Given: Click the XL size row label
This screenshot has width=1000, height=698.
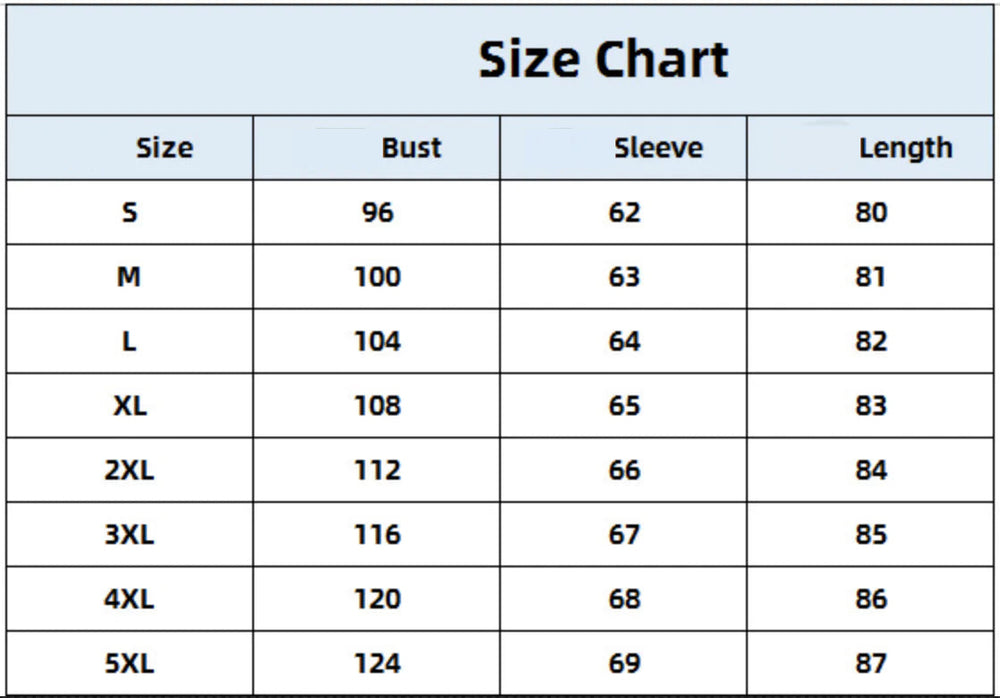Looking at the screenshot, I should (129, 405).
